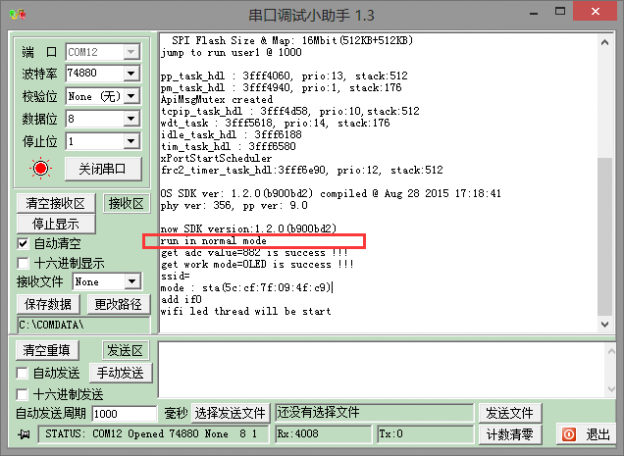Click the 'run in normal mode' line
This screenshot has height=456, width=624.
(214, 241)
